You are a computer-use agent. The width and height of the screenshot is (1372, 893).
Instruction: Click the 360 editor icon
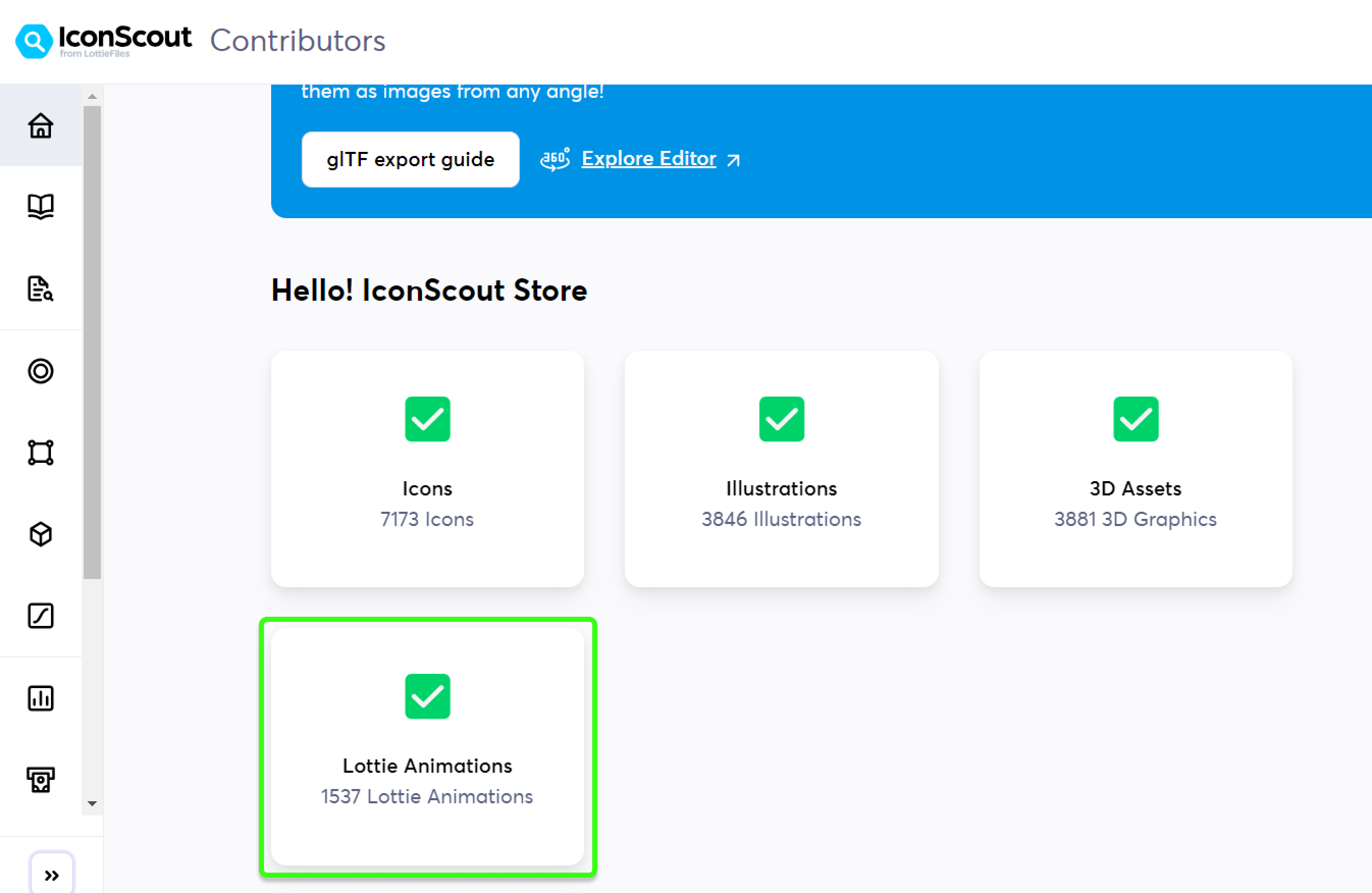[x=555, y=159]
